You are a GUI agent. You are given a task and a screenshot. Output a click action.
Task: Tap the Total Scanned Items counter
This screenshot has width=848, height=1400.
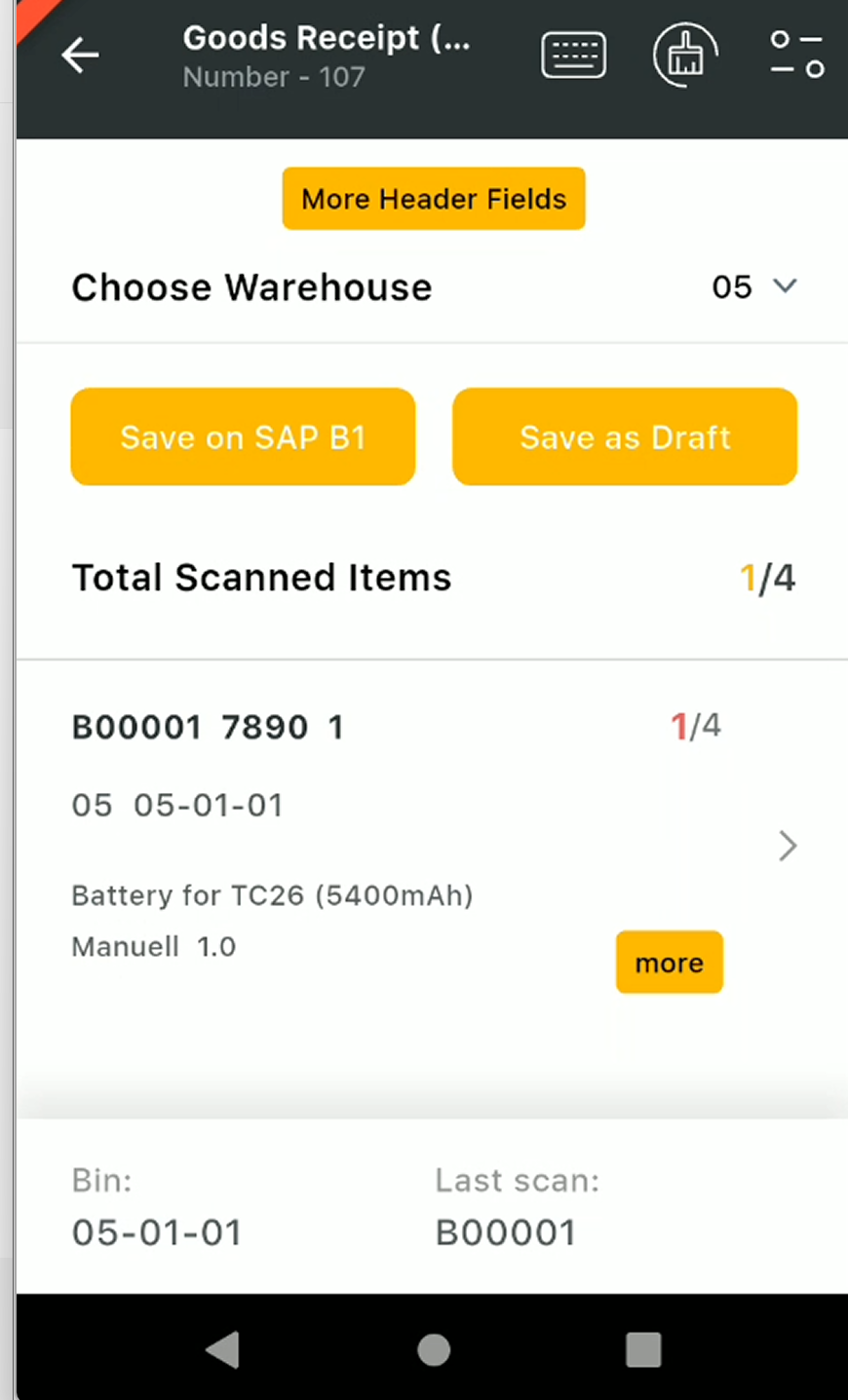click(x=768, y=578)
